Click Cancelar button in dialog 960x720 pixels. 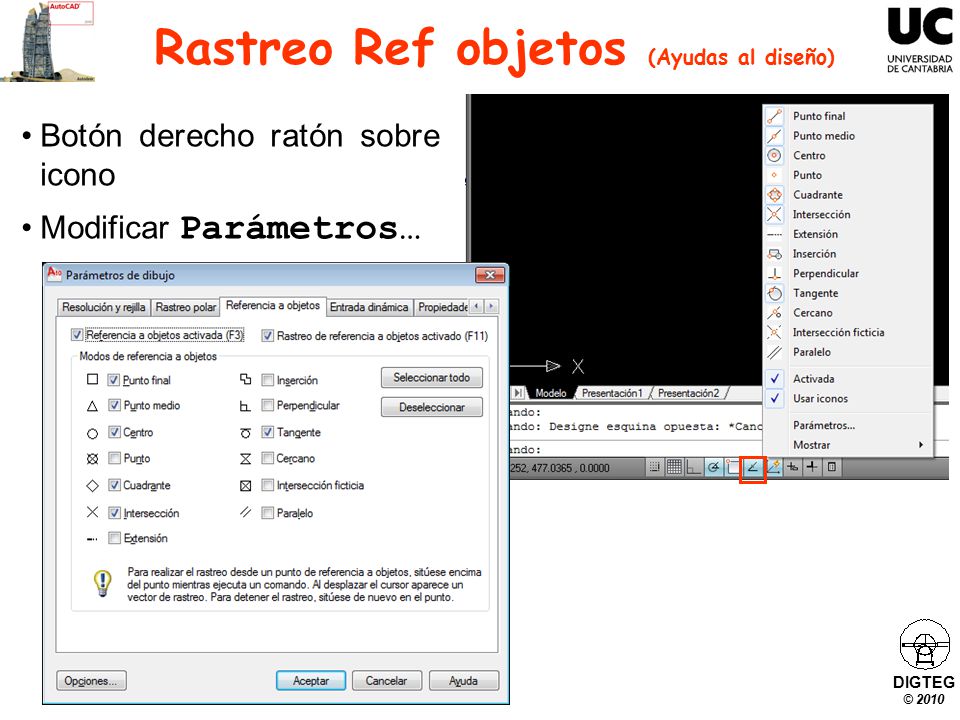point(386,681)
